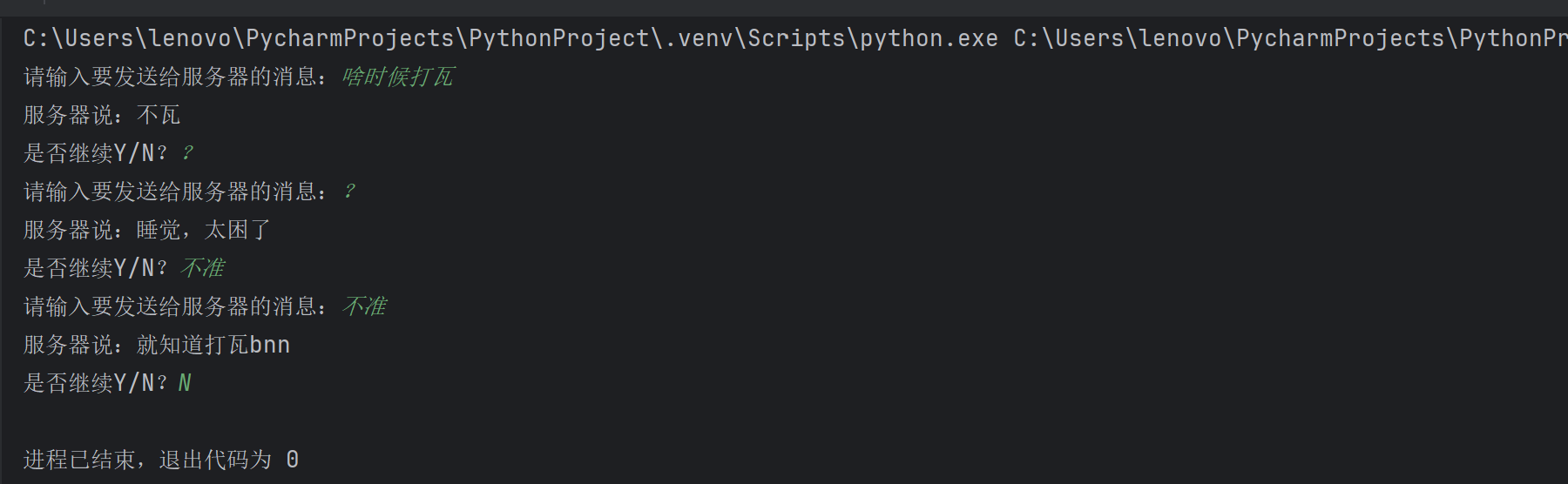Click the server reply 不瓦
1568x484 pixels.
point(159,115)
